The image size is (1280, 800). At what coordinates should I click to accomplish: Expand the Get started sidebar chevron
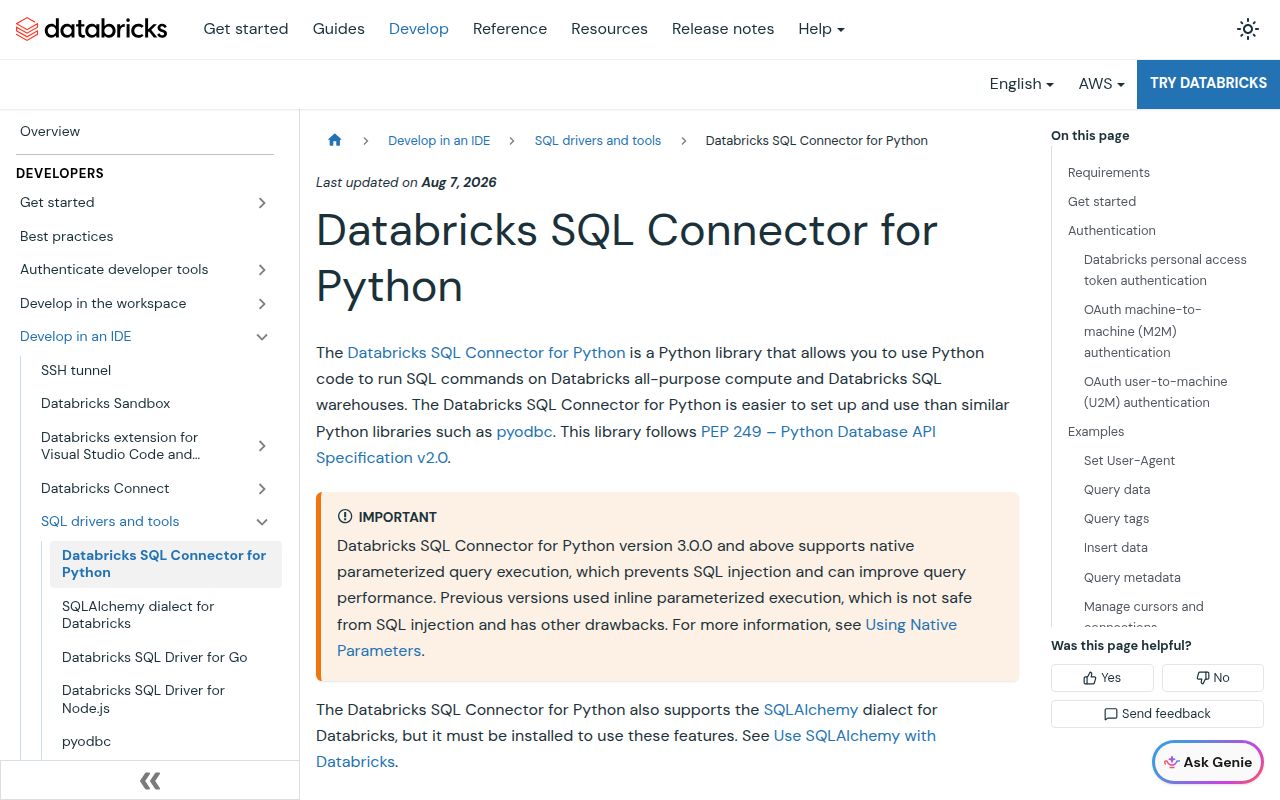click(262, 203)
